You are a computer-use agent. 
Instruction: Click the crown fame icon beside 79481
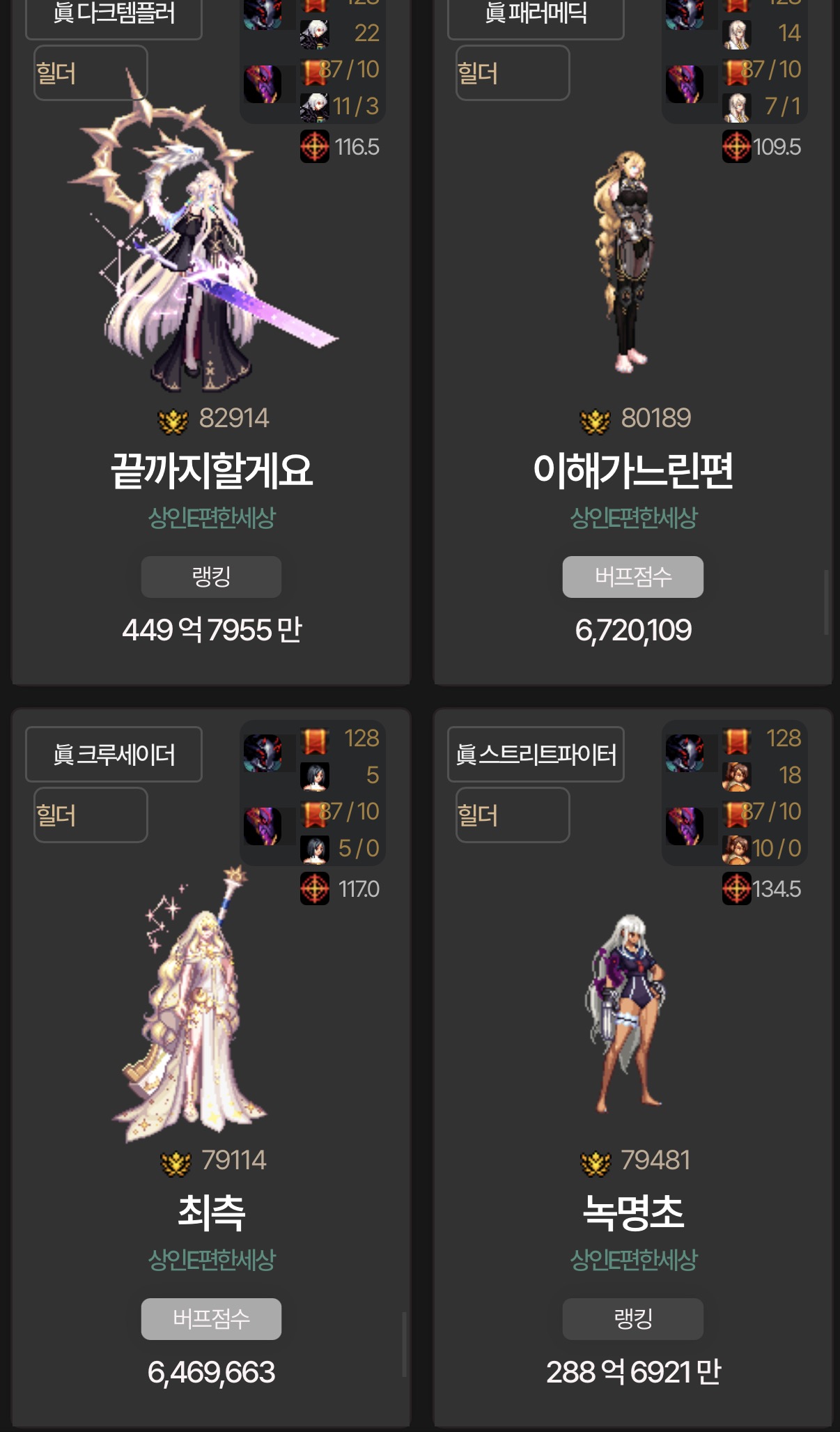[596, 1162]
